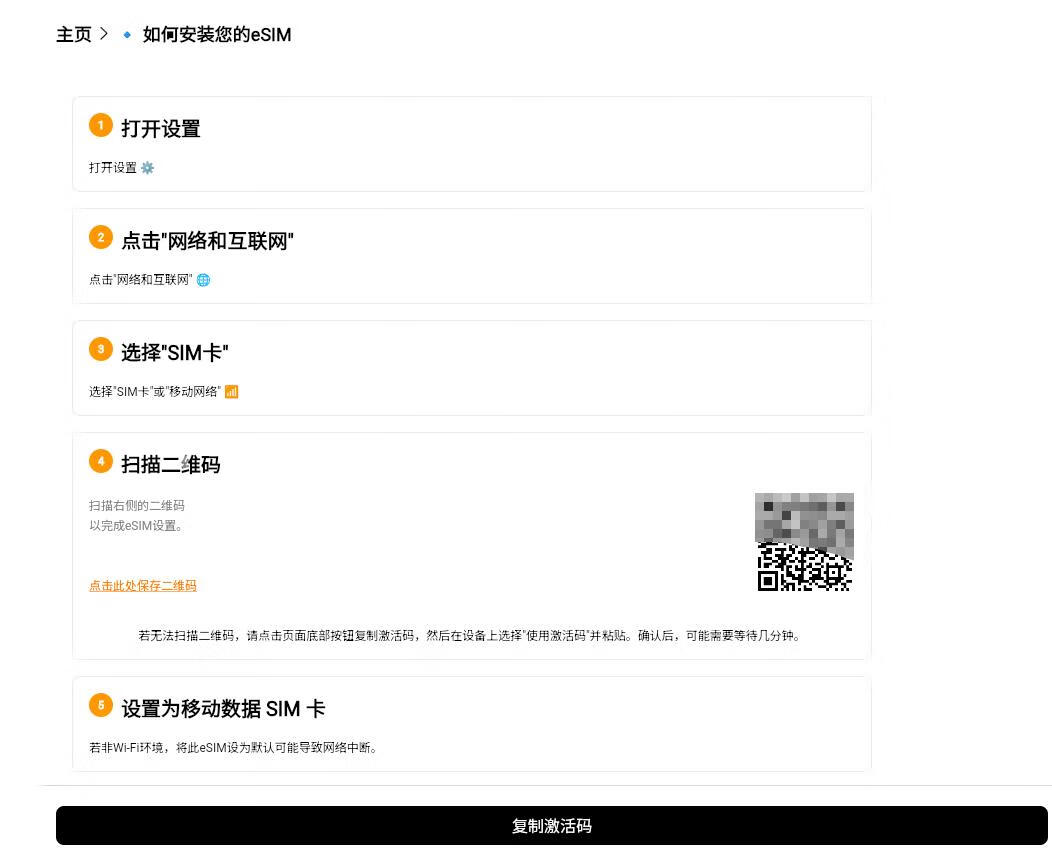Select the 扫描二维码 step heading
This screenshot has width=1052, height=855.
[x=170, y=465]
